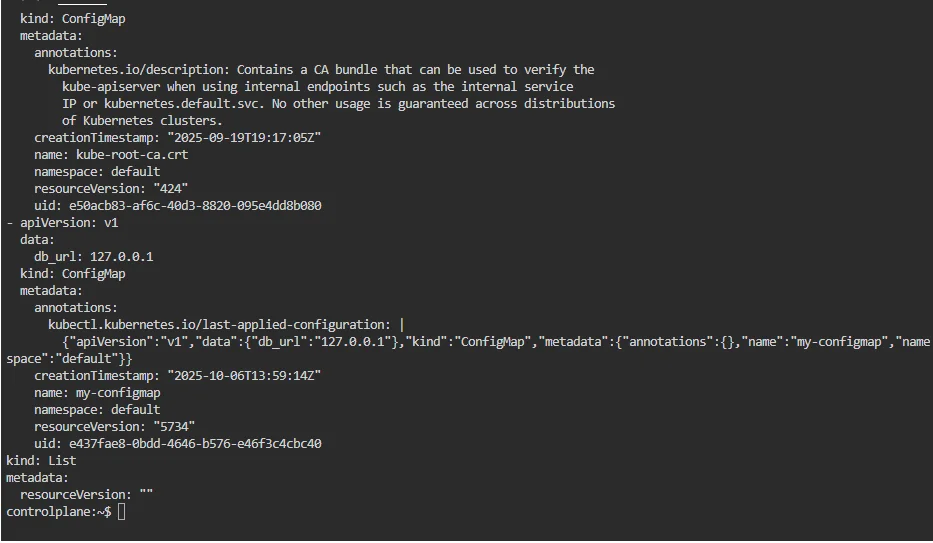Click the controlplane:~$ shell prompt text
The height and width of the screenshot is (543, 933).
(x=59, y=512)
